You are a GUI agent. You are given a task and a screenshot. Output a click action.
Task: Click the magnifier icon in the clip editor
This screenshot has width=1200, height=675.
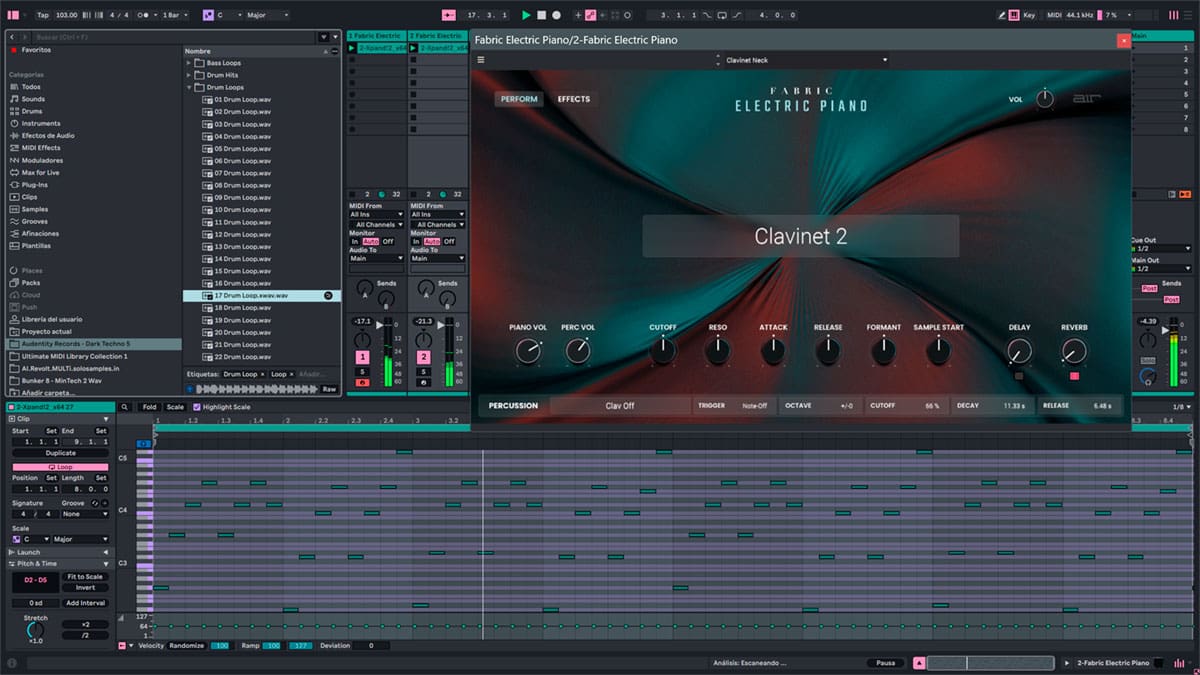point(125,407)
